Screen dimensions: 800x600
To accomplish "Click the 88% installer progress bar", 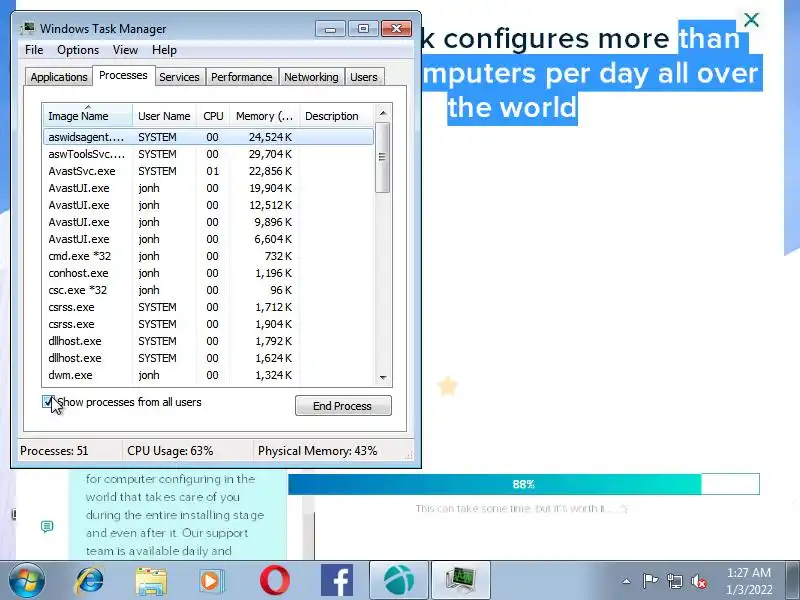I will (x=523, y=484).
